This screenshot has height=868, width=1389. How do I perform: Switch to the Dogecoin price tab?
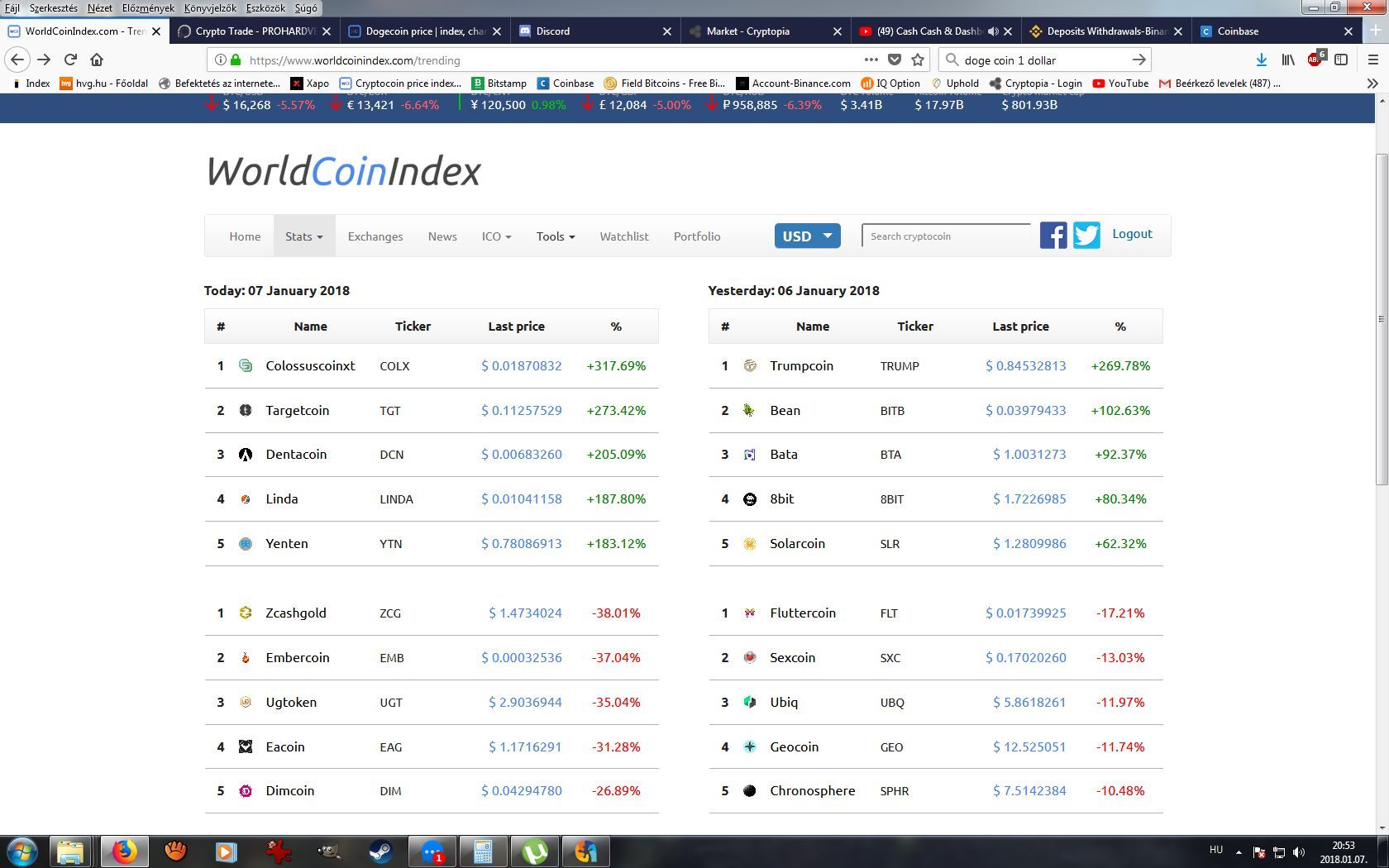click(425, 31)
